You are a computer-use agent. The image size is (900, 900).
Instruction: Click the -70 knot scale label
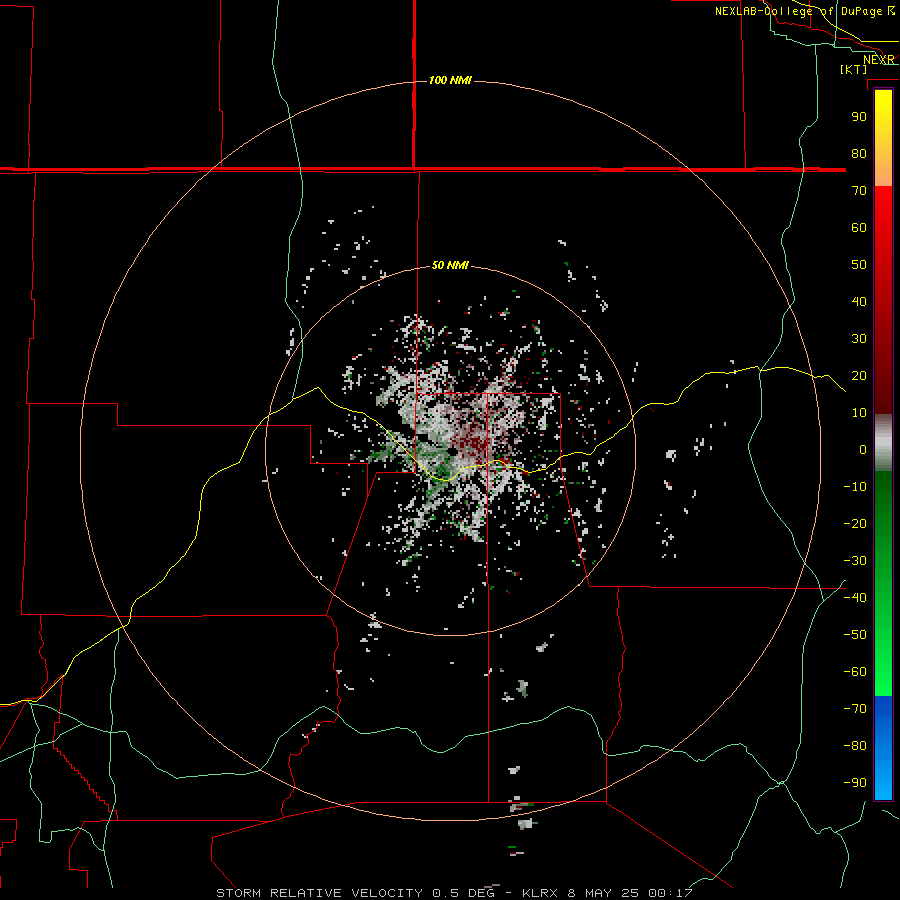coord(855,709)
